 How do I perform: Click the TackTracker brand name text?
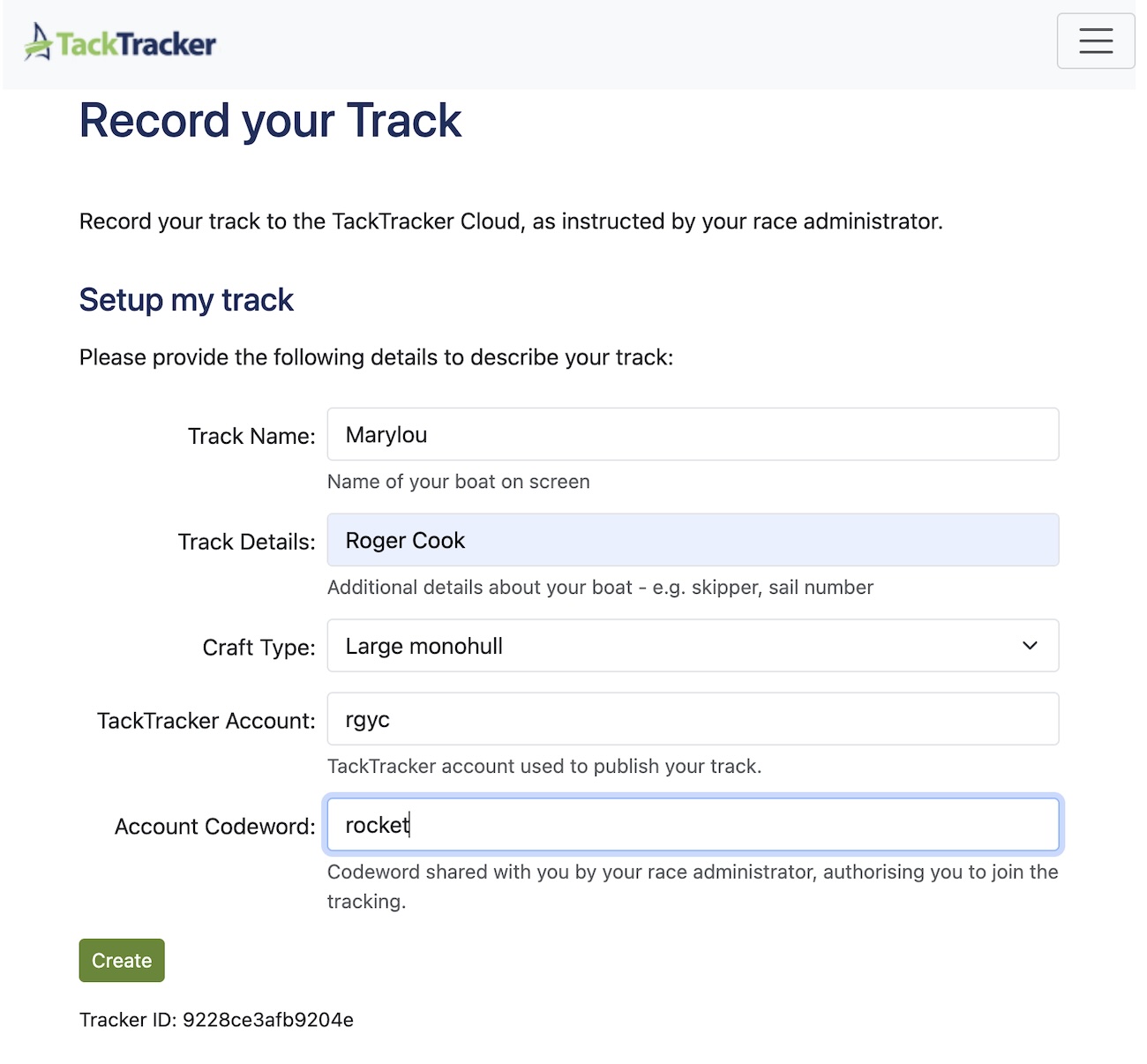pyautogui.click(x=137, y=44)
